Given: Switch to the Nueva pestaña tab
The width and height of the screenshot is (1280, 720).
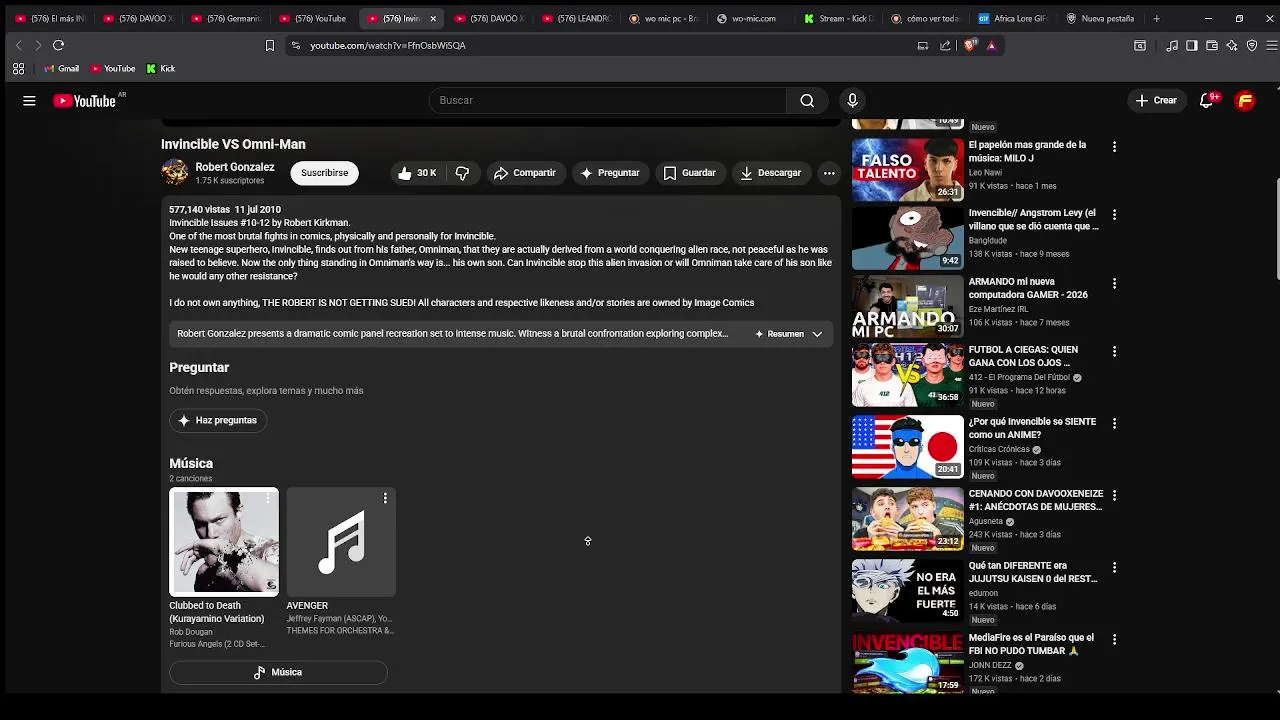Looking at the screenshot, I should (x=1100, y=18).
